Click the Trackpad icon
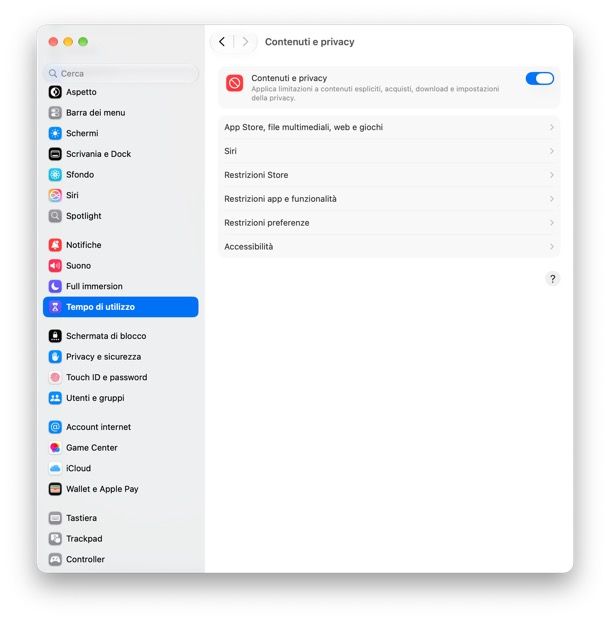Image resolution: width=610 pixels, height=621 pixels. coord(55,539)
